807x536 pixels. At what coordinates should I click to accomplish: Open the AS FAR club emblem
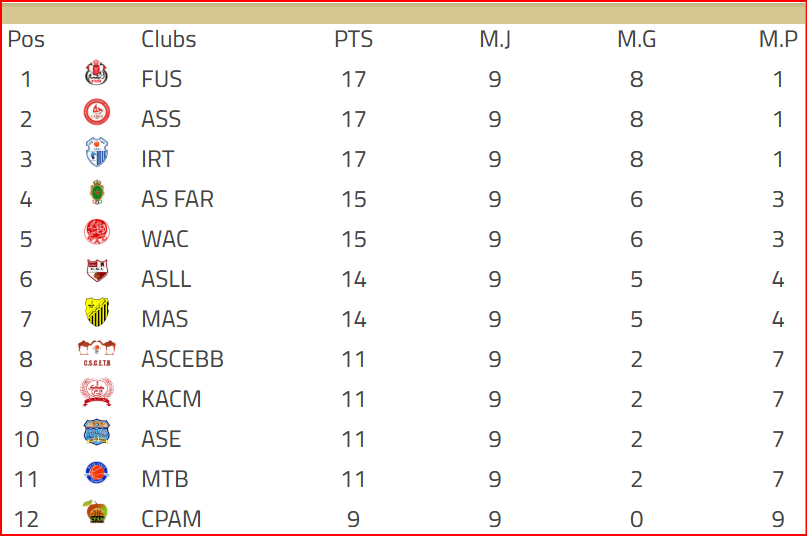pos(97,192)
